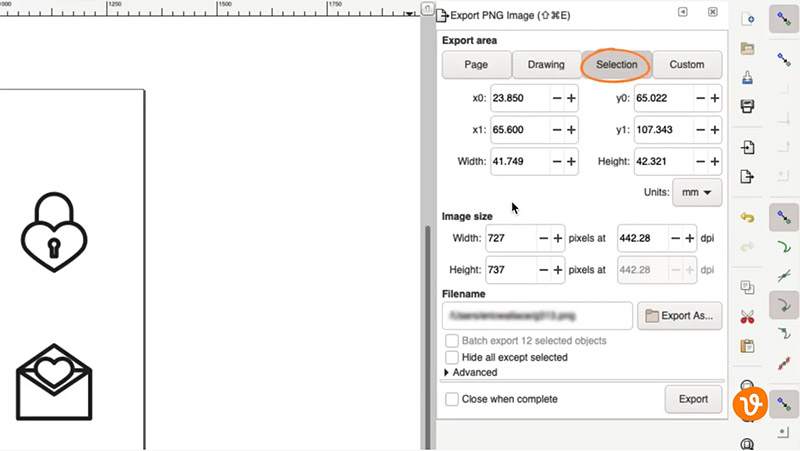The width and height of the screenshot is (800, 451).
Task: Click the Filename text field
Action: (537, 316)
